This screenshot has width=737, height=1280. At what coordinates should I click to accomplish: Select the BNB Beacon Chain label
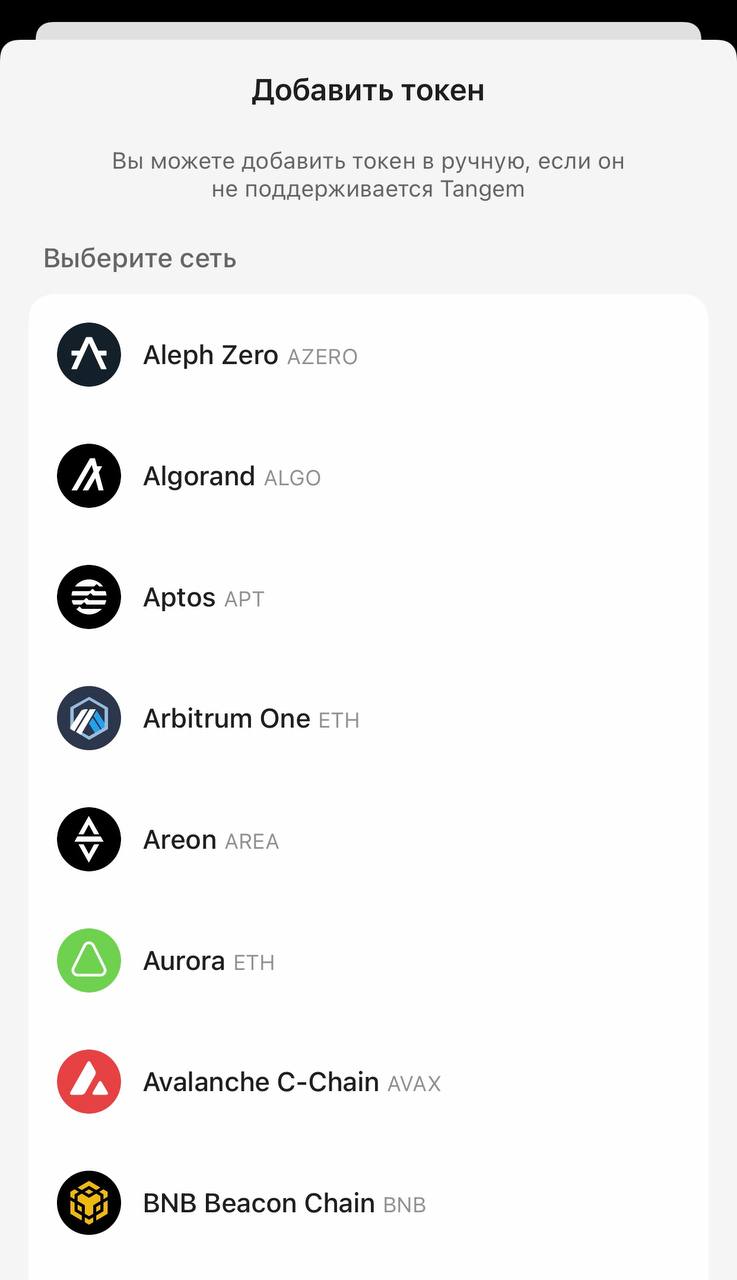pyautogui.click(x=259, y=1203)
